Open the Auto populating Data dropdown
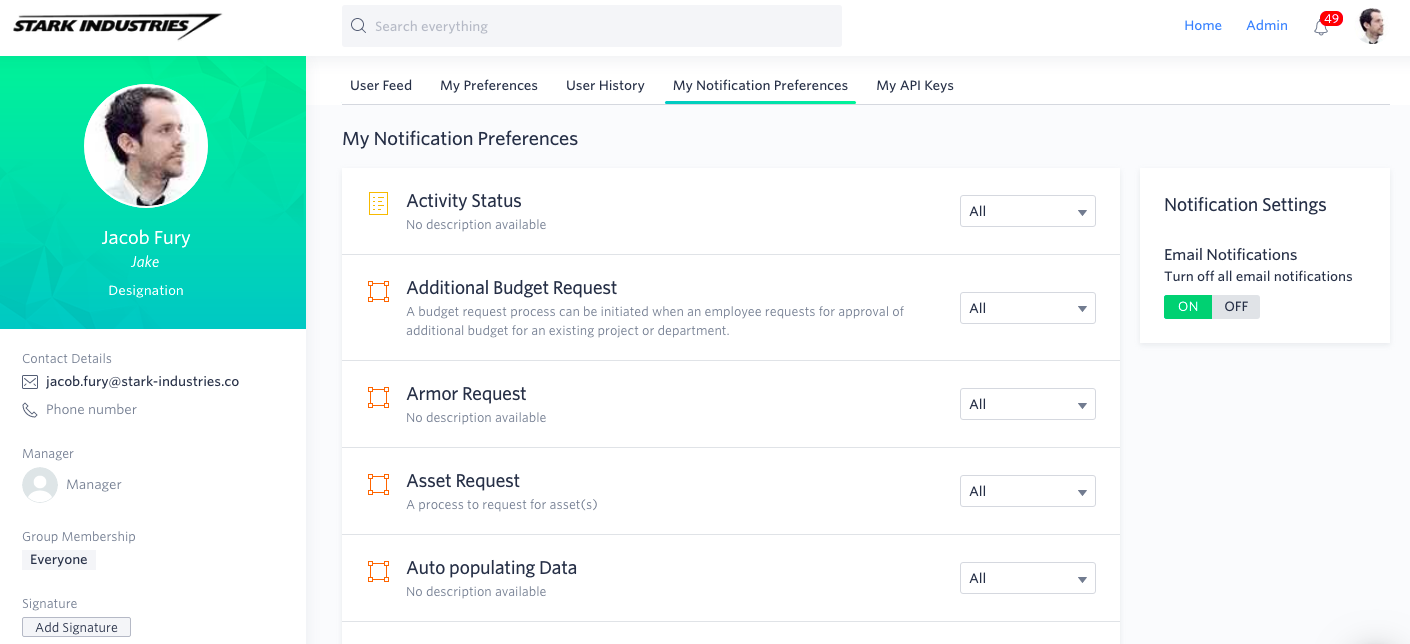The height and width of the screenshot is (644, 1410). (x=1028, y=578)
